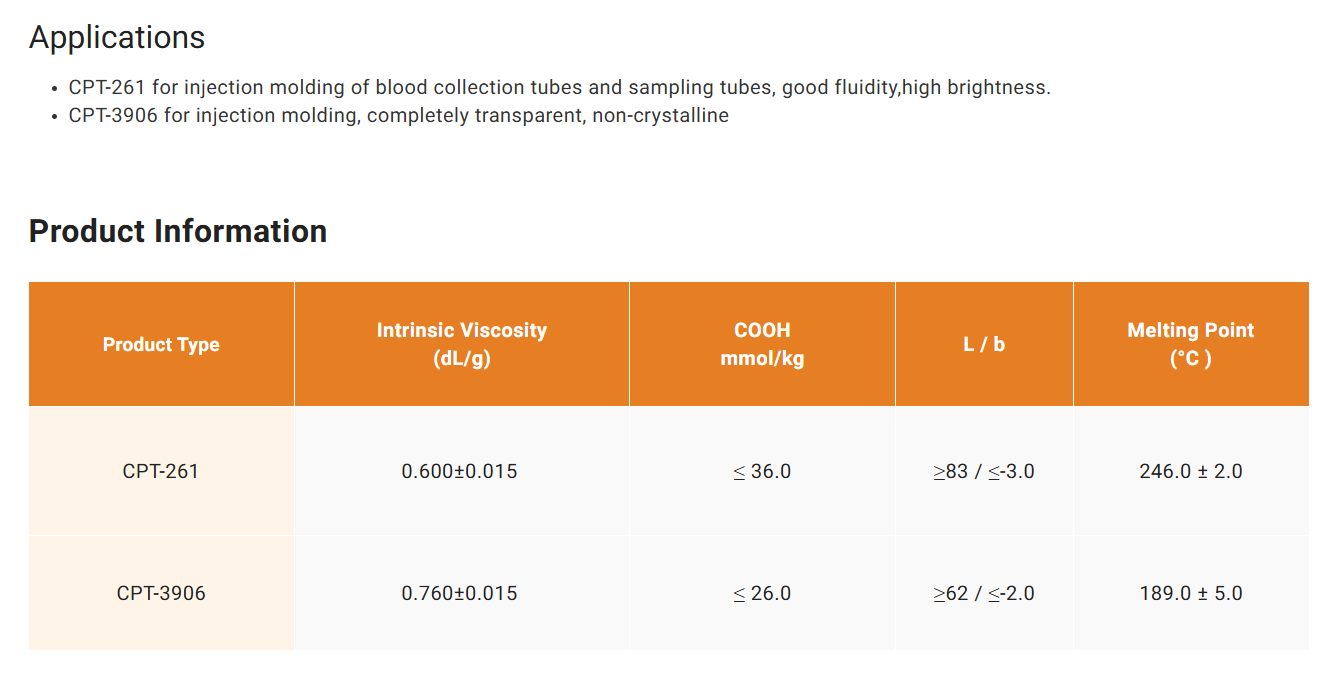Click the Intrinsic Viscosity column header
The height and width of the screenshot is (681, 1326).
pos(462,344)
